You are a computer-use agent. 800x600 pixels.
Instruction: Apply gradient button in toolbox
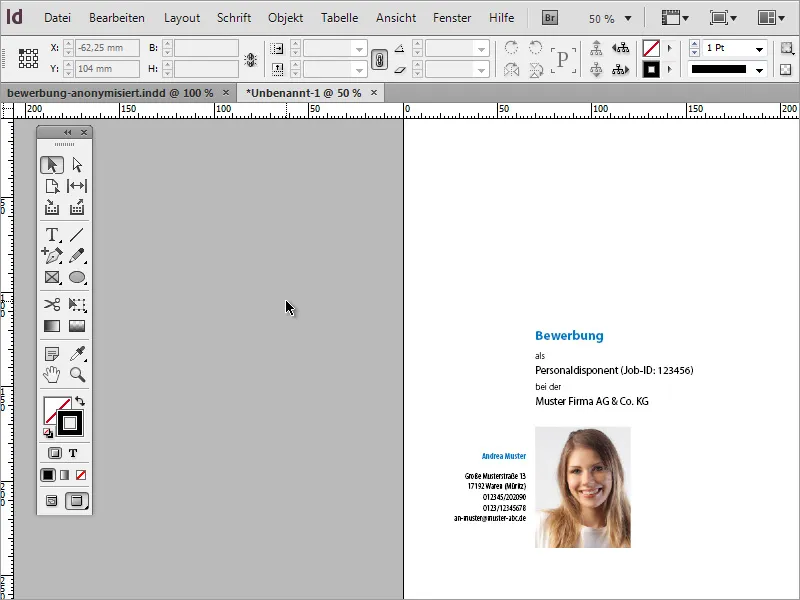[x=64, y=475]
